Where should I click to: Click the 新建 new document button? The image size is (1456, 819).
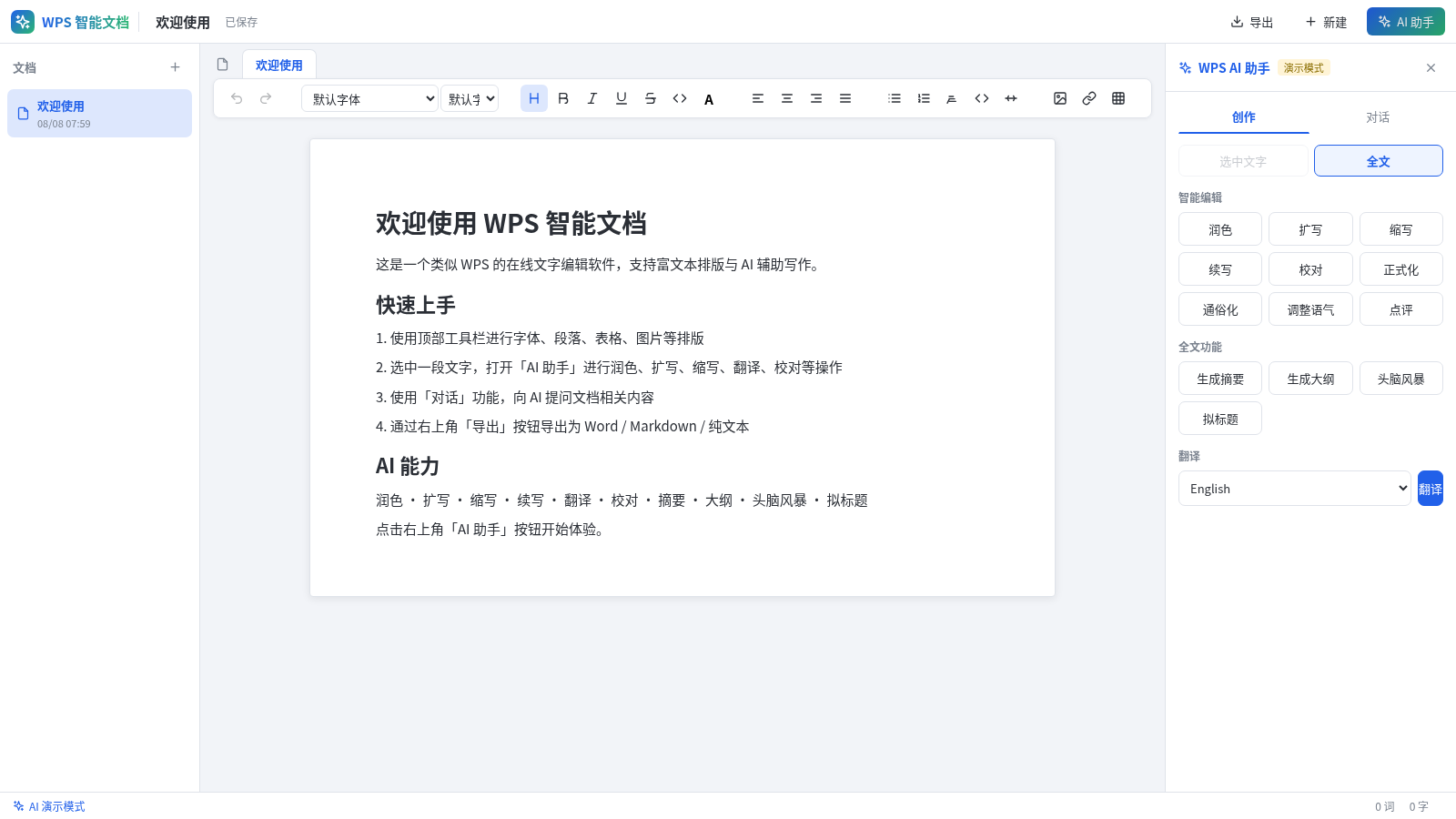click(x=1326, y=22)
